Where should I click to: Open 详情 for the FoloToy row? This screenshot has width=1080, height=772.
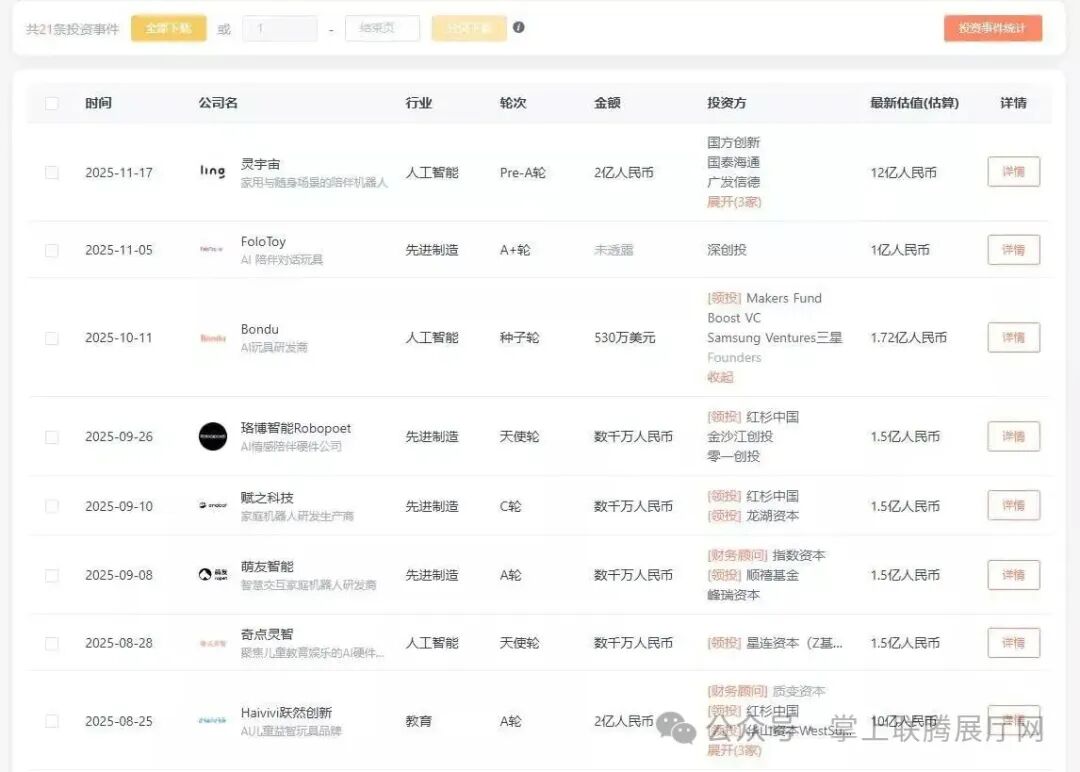1013,249
